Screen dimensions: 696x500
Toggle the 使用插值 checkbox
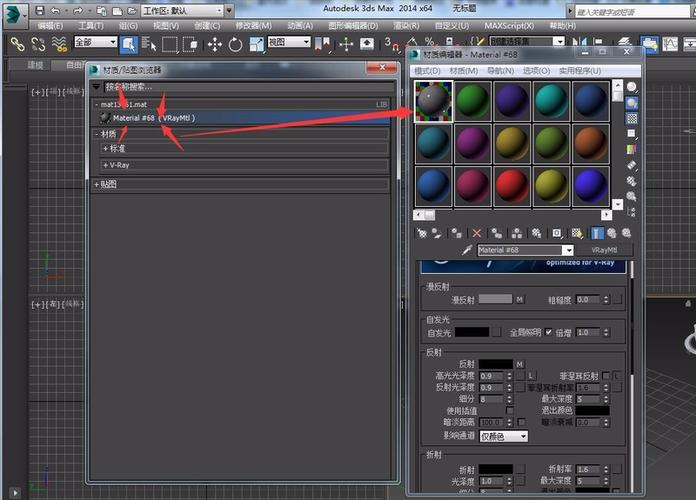click(x=510, y=410)
